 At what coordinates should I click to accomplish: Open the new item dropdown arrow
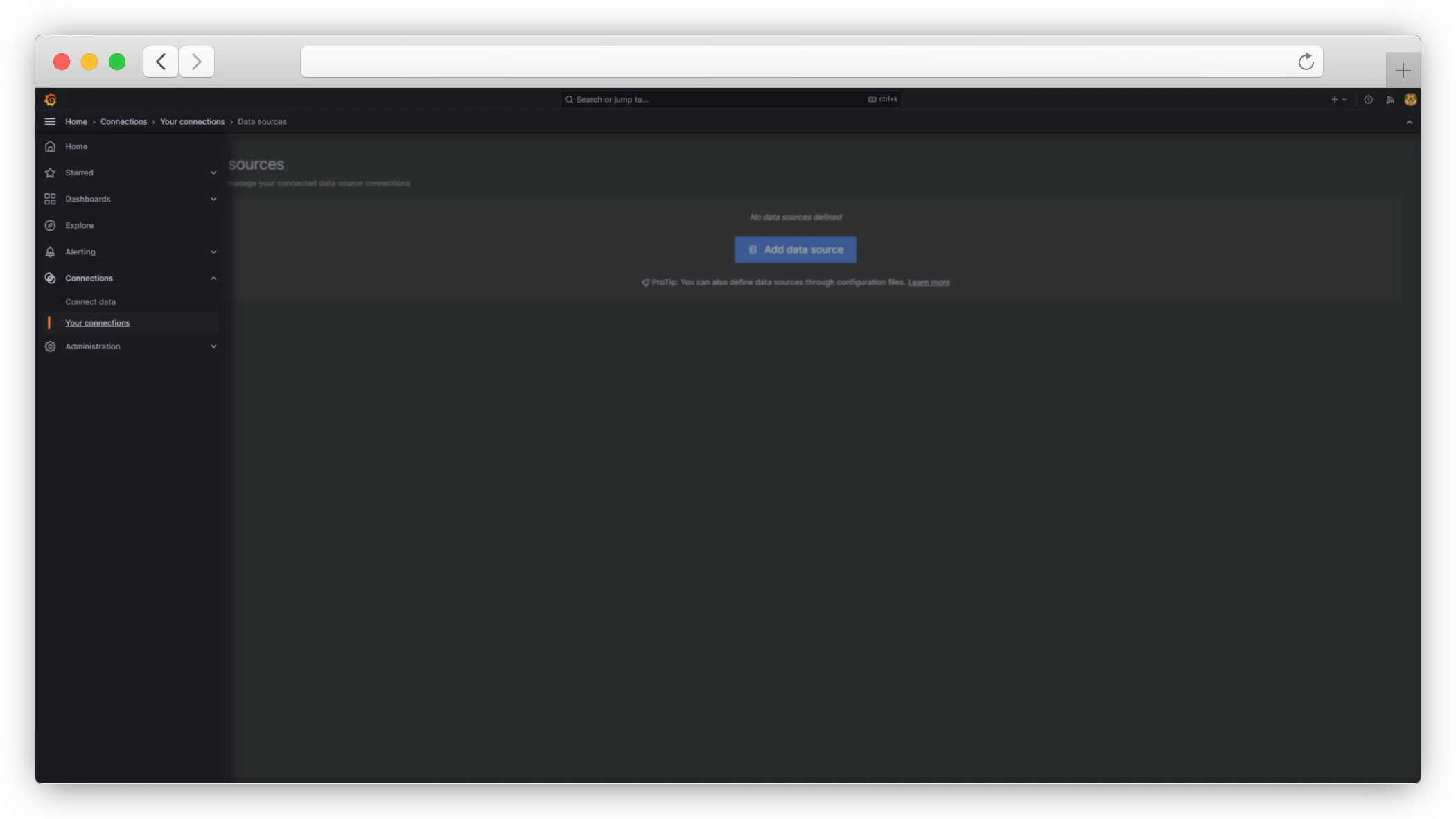point(1343,99)
